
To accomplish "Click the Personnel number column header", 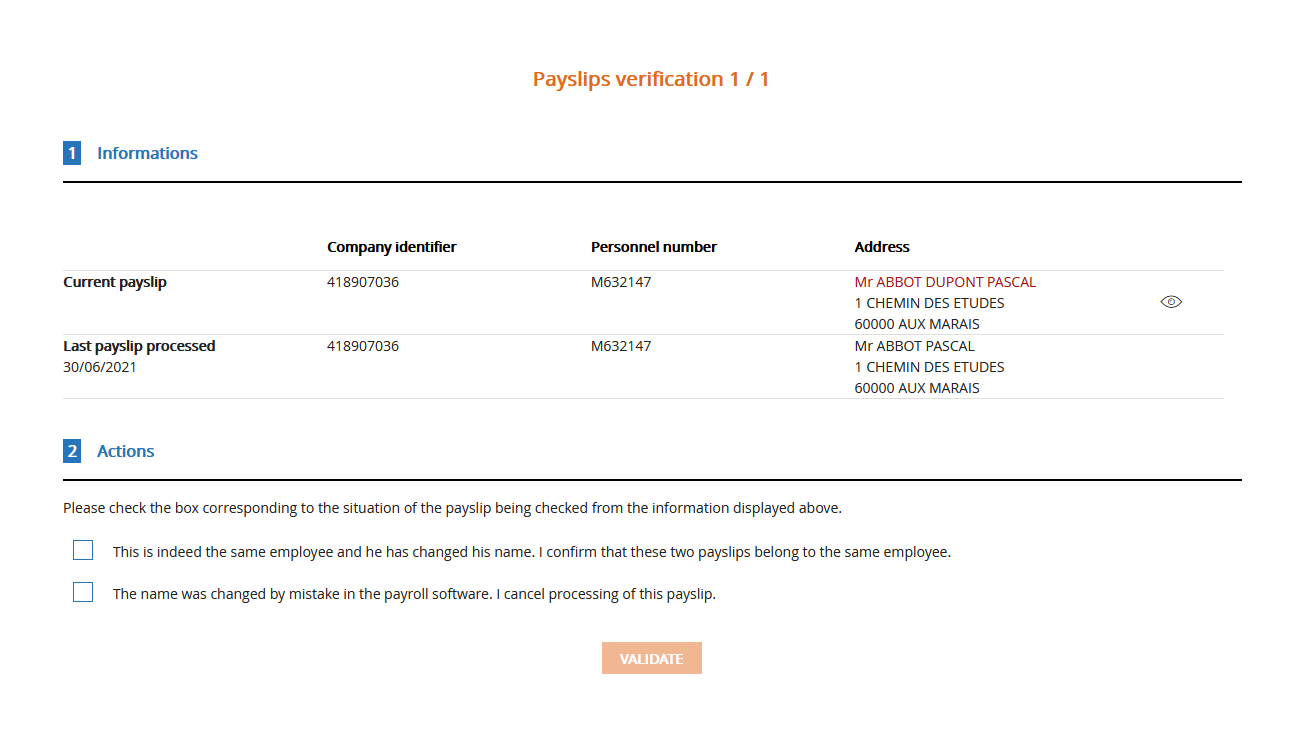I will point(653,246).
